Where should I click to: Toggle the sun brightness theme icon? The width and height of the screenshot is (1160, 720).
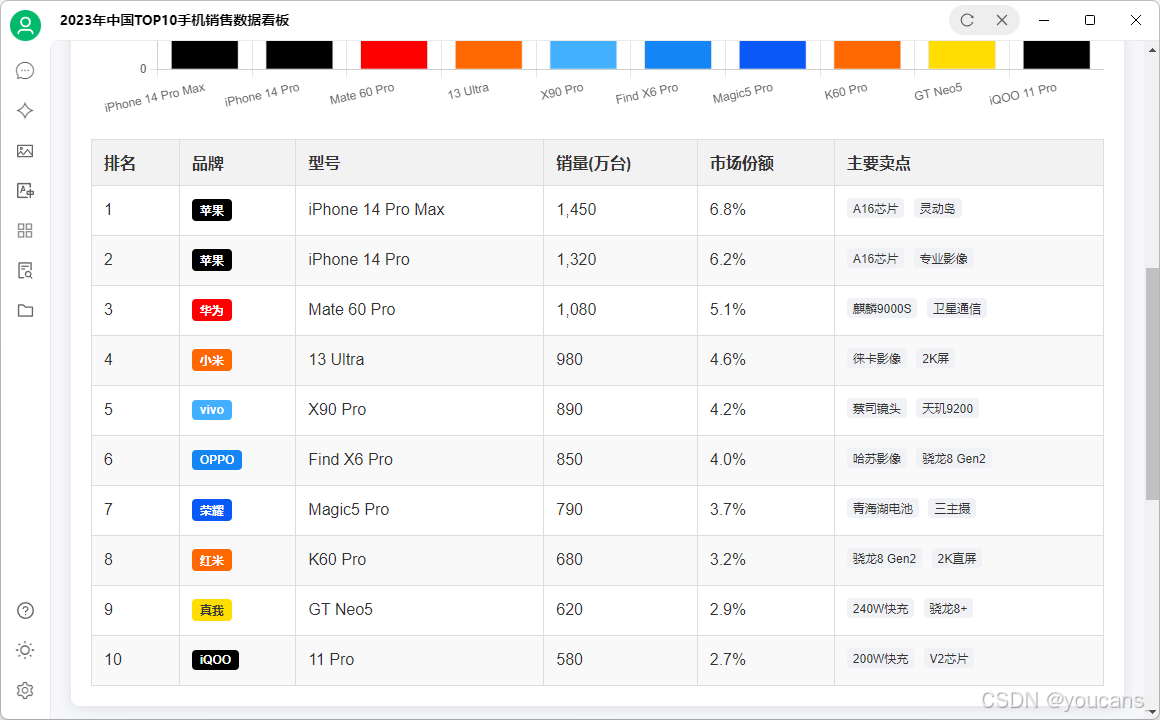point(25,650)
